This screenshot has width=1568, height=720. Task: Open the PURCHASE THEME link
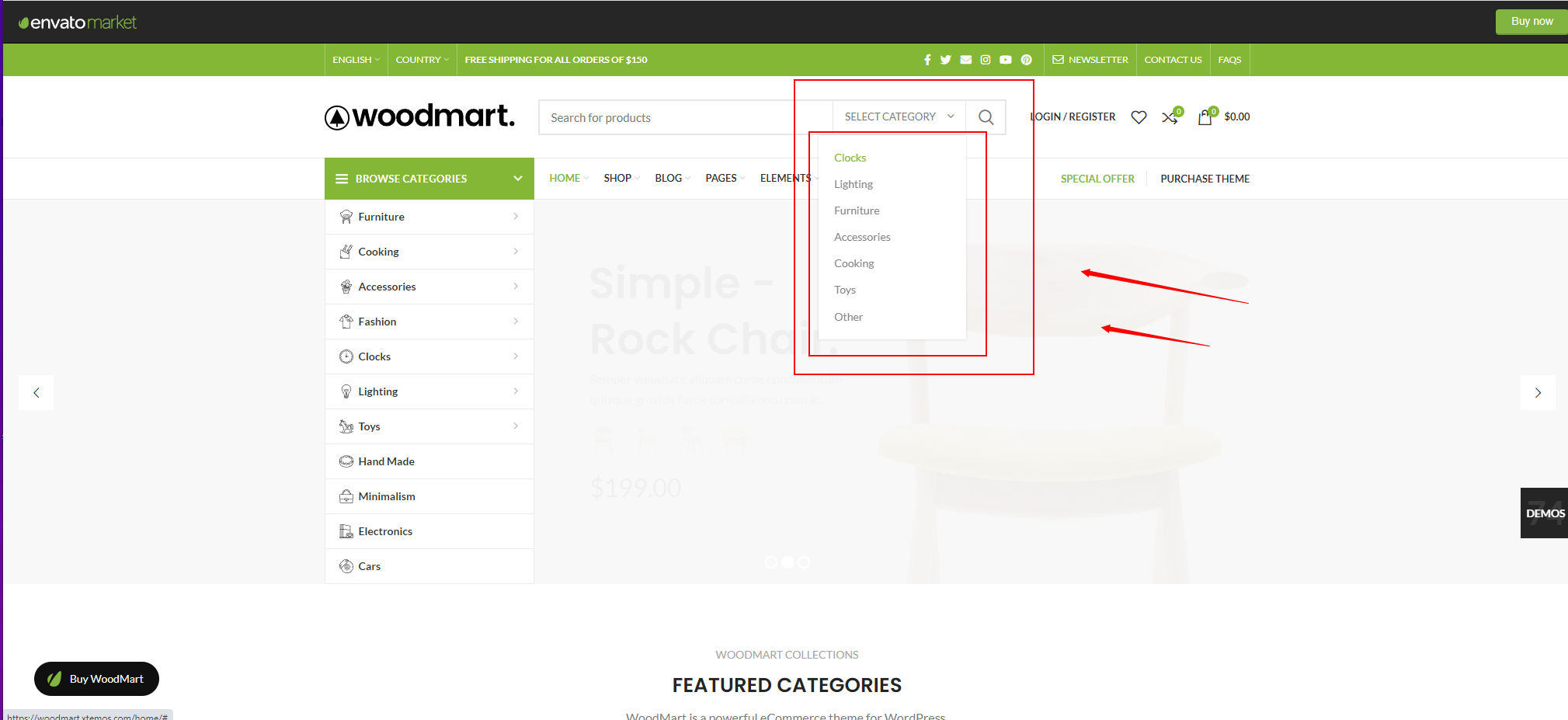coord(1205,179)
